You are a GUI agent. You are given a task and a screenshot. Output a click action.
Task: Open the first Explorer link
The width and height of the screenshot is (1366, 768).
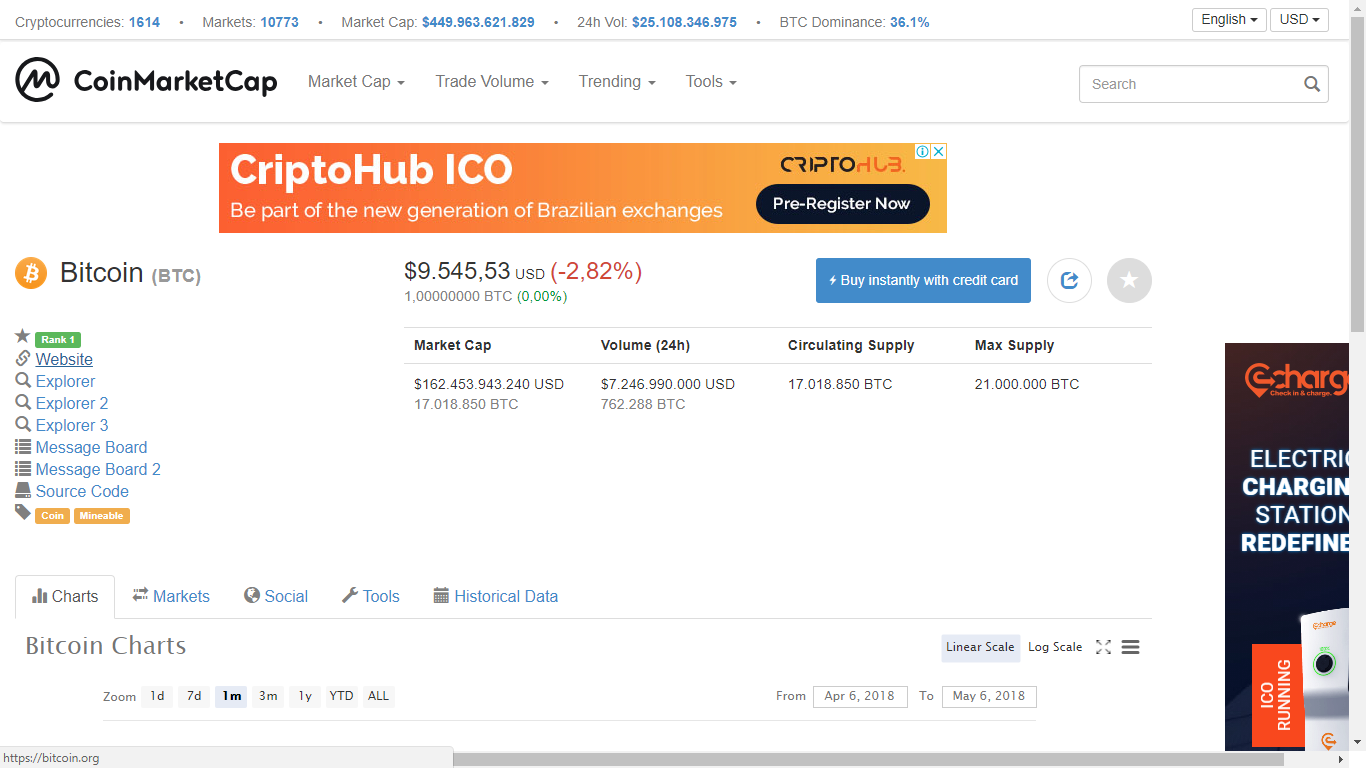pos(65,382)
